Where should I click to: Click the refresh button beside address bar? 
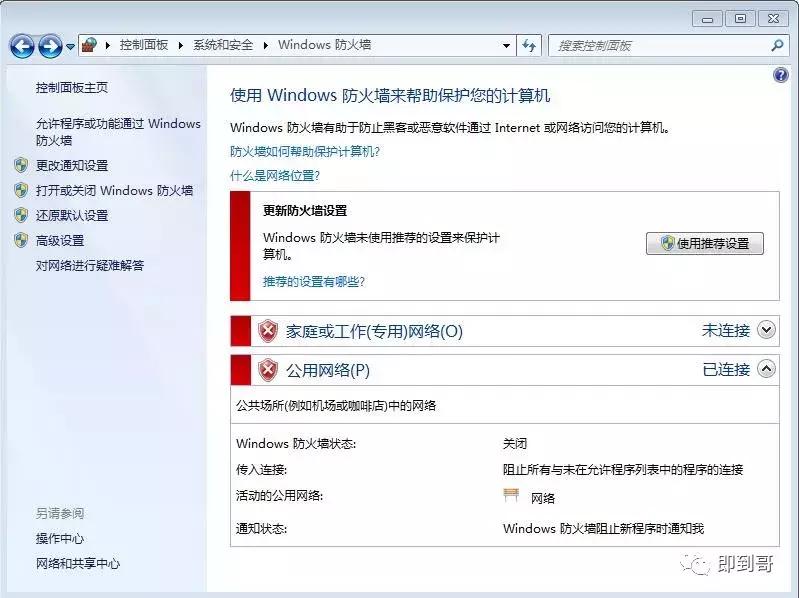pyautogui.click(x=529, y=46)
